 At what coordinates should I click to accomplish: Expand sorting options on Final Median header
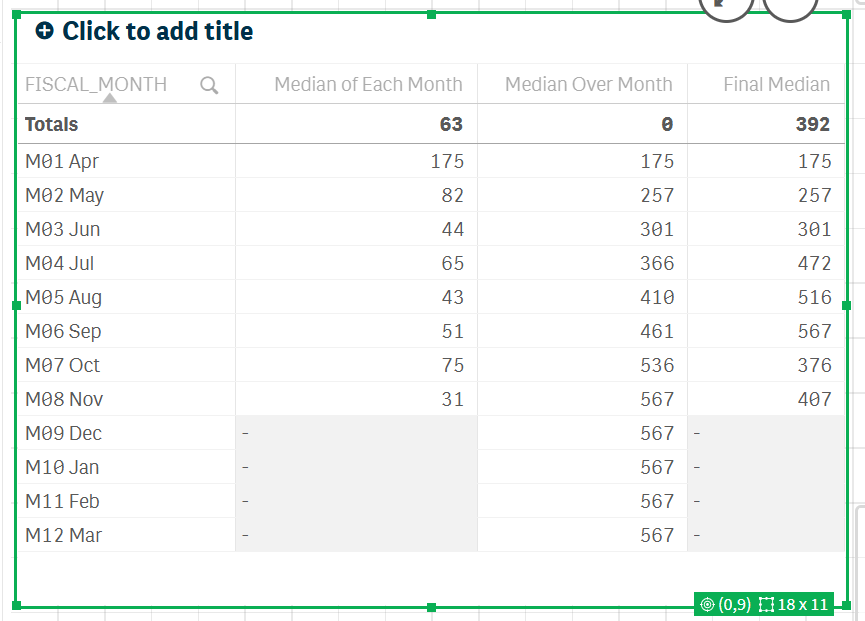(782, 85)
